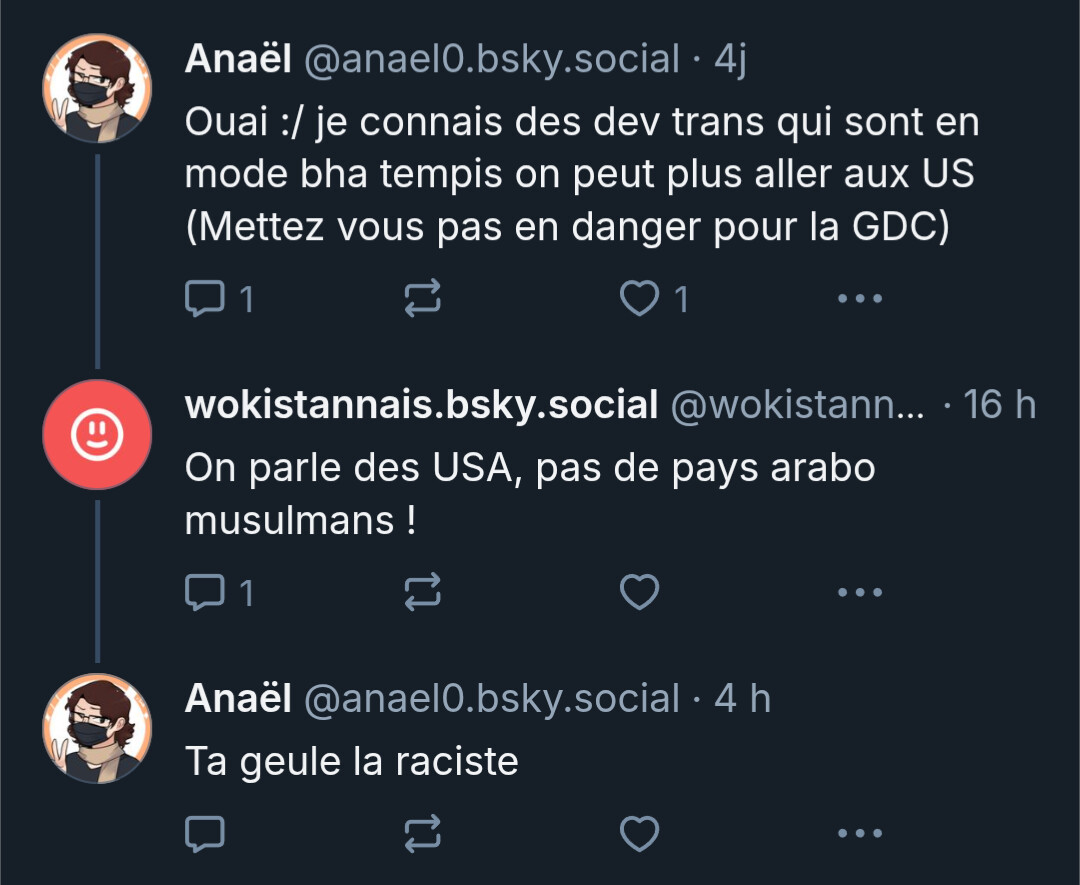1080x885 pixels.
Task: Like Anaël's post about going to US
Action: [x=654, y=299]
